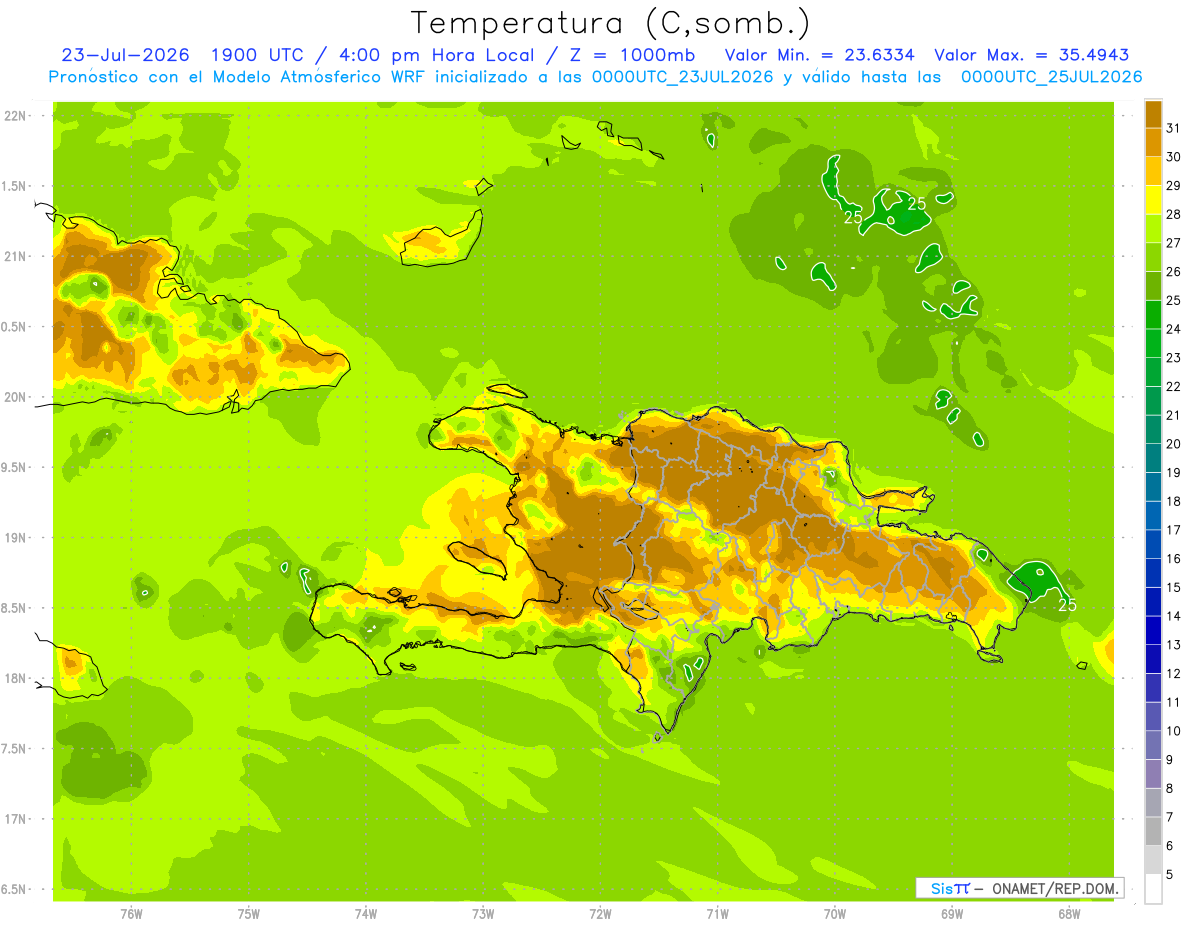Image resolution: width=1200 pixels, height=927 pixels.
Task: Click 'Valor Min. = 23.6334' text
Action: click(819, 55)
